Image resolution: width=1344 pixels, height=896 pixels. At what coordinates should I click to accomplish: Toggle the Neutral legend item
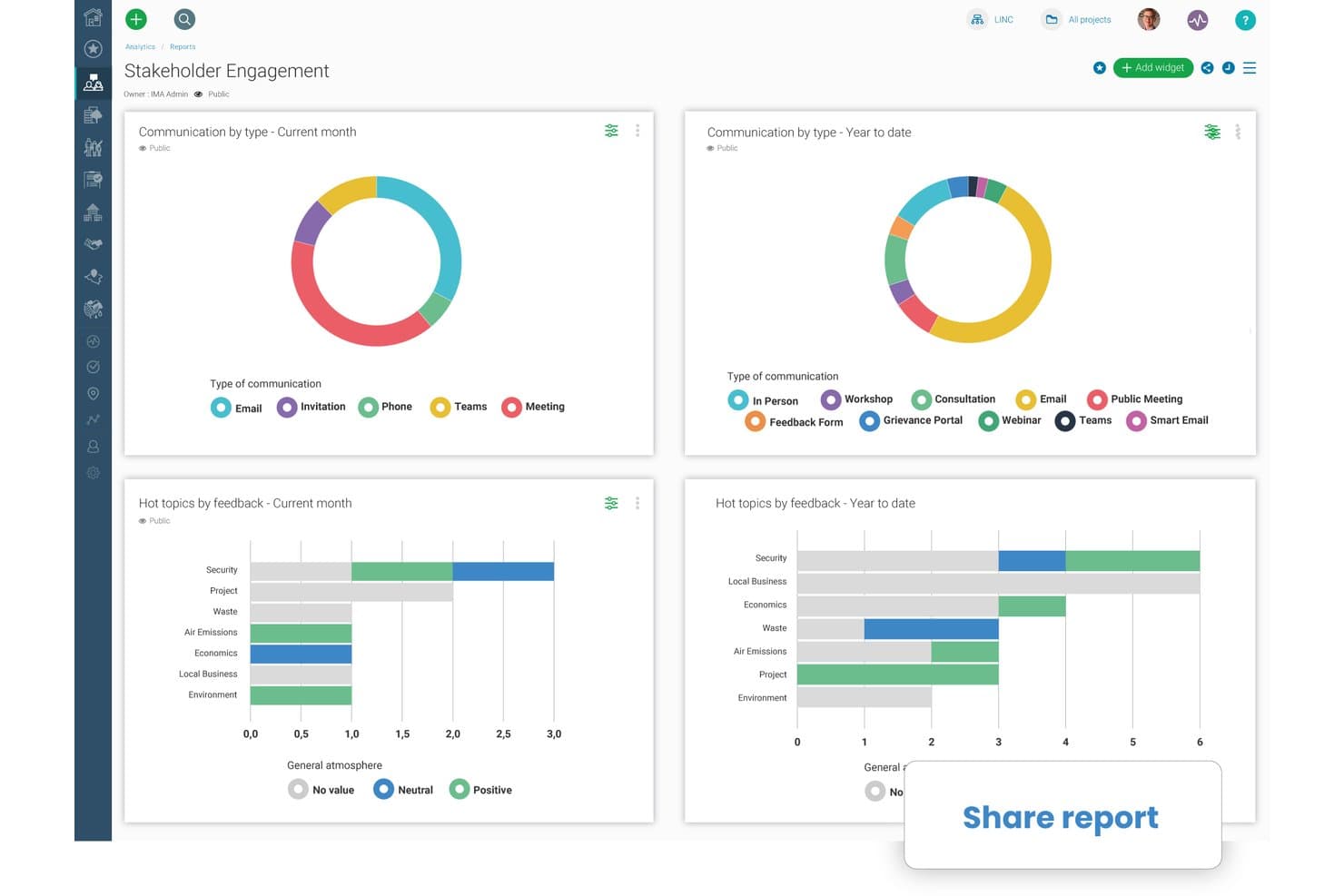click(403, 790)
